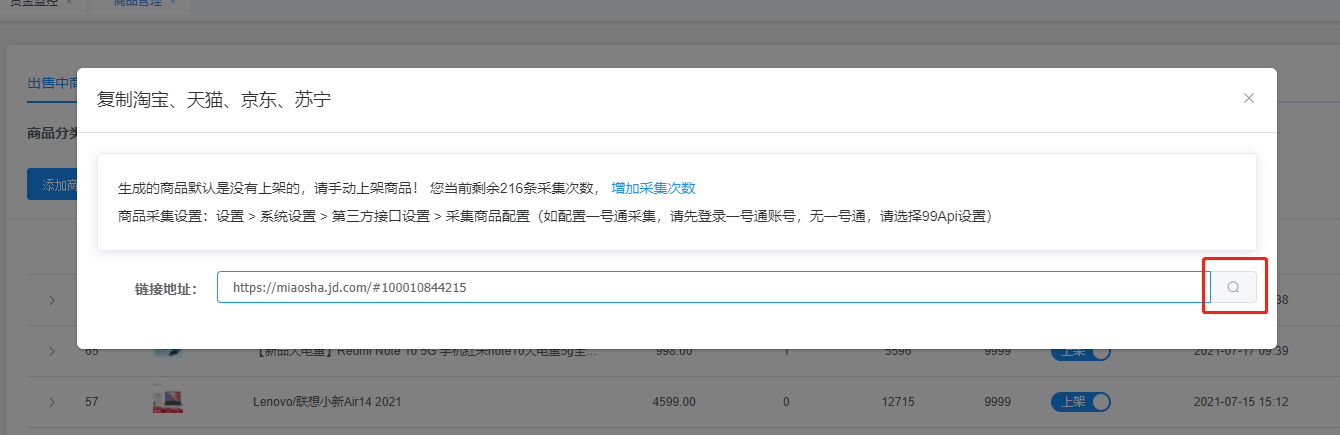This screenshot has height=435, width=1340.
Task: Click the search icon button beside the link field
Action: pos(1234,287)
